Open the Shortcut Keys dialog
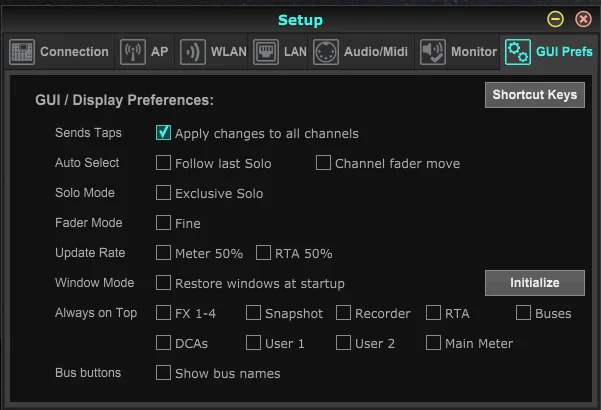Screen dimensions: 601x410 pyautogui.click(x=535, y=95)
